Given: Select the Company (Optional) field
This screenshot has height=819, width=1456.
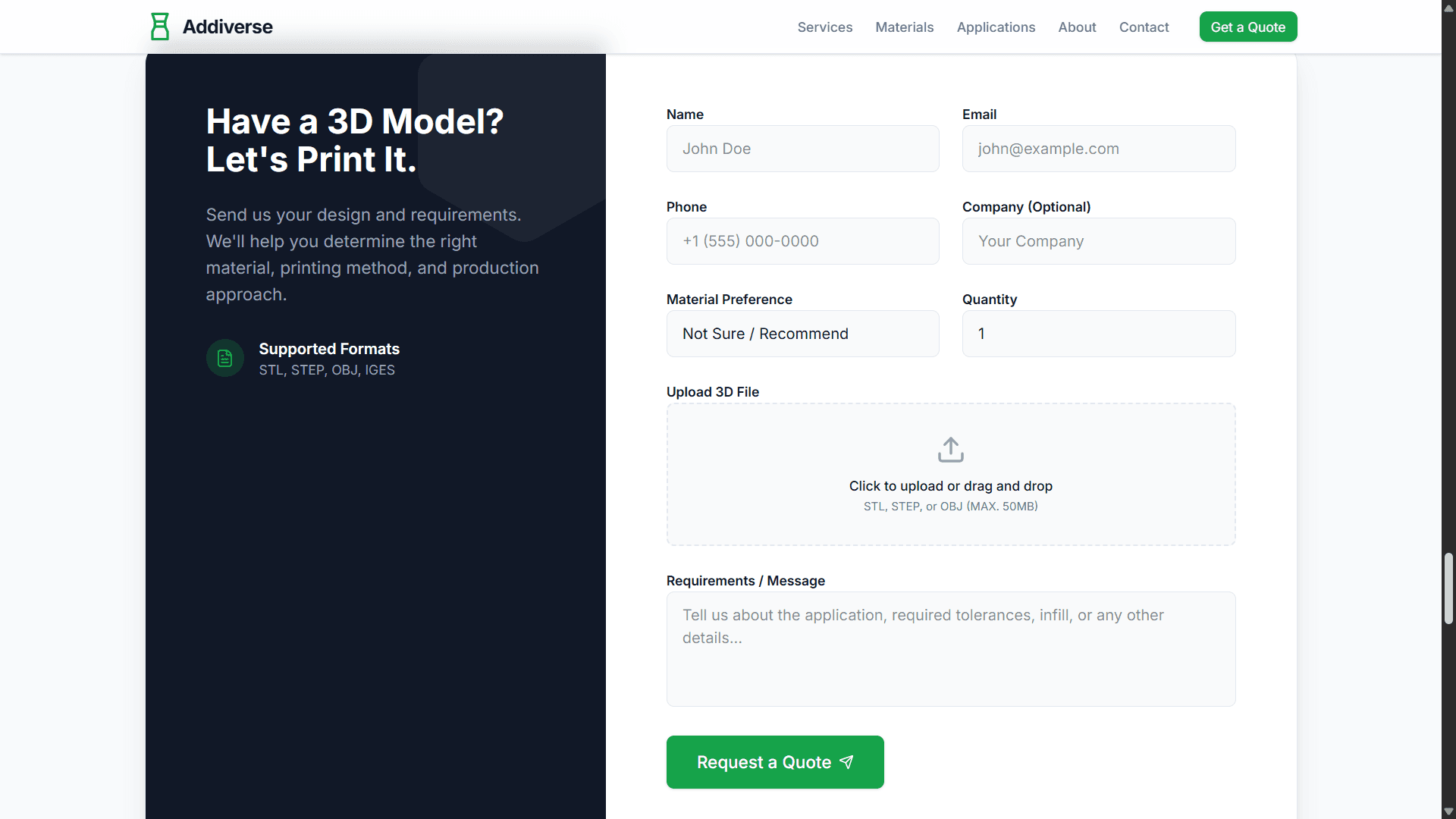Looking at the screenshot, I should 1099,241.
